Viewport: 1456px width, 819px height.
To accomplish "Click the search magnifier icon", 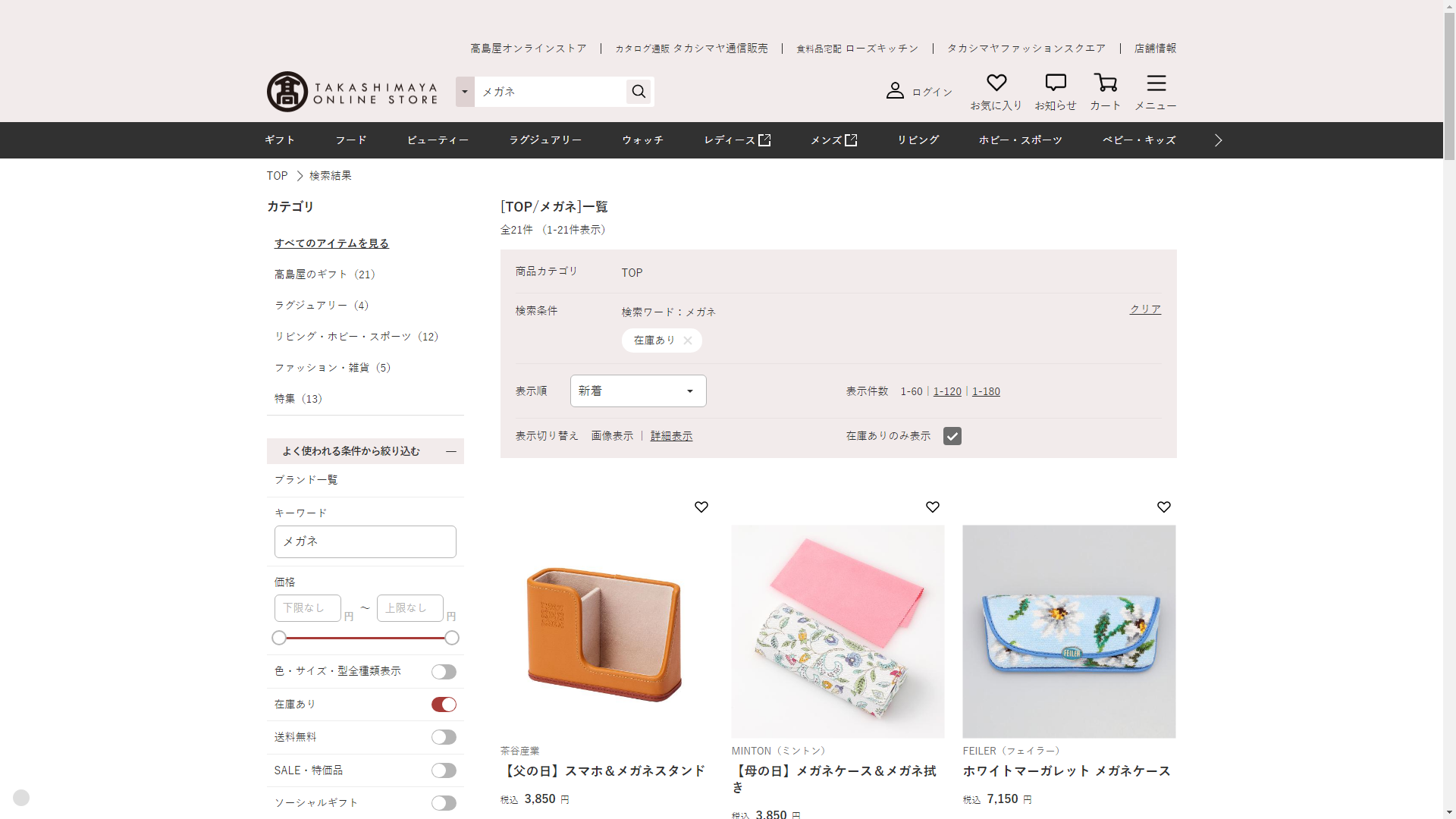I will point(639,92).
